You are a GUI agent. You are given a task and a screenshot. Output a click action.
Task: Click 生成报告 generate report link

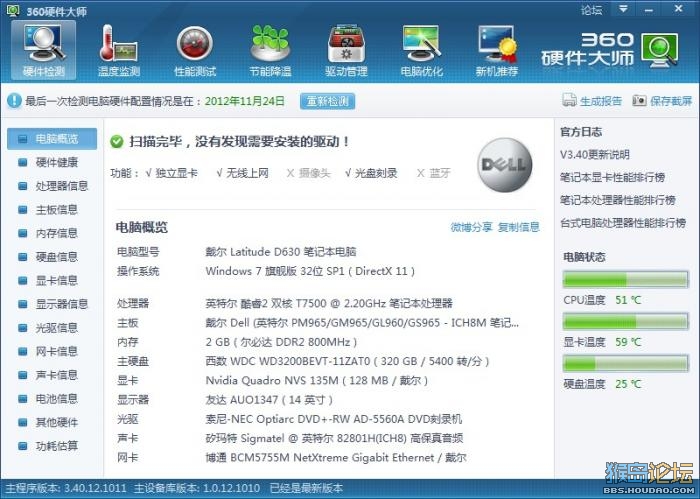click(x=600, y=101)
